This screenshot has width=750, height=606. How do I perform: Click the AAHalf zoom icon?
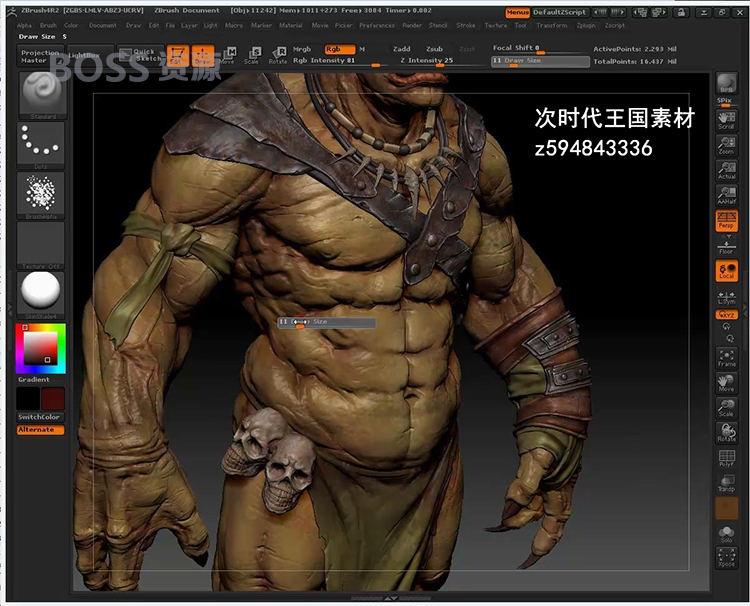[x=727, y=195]
